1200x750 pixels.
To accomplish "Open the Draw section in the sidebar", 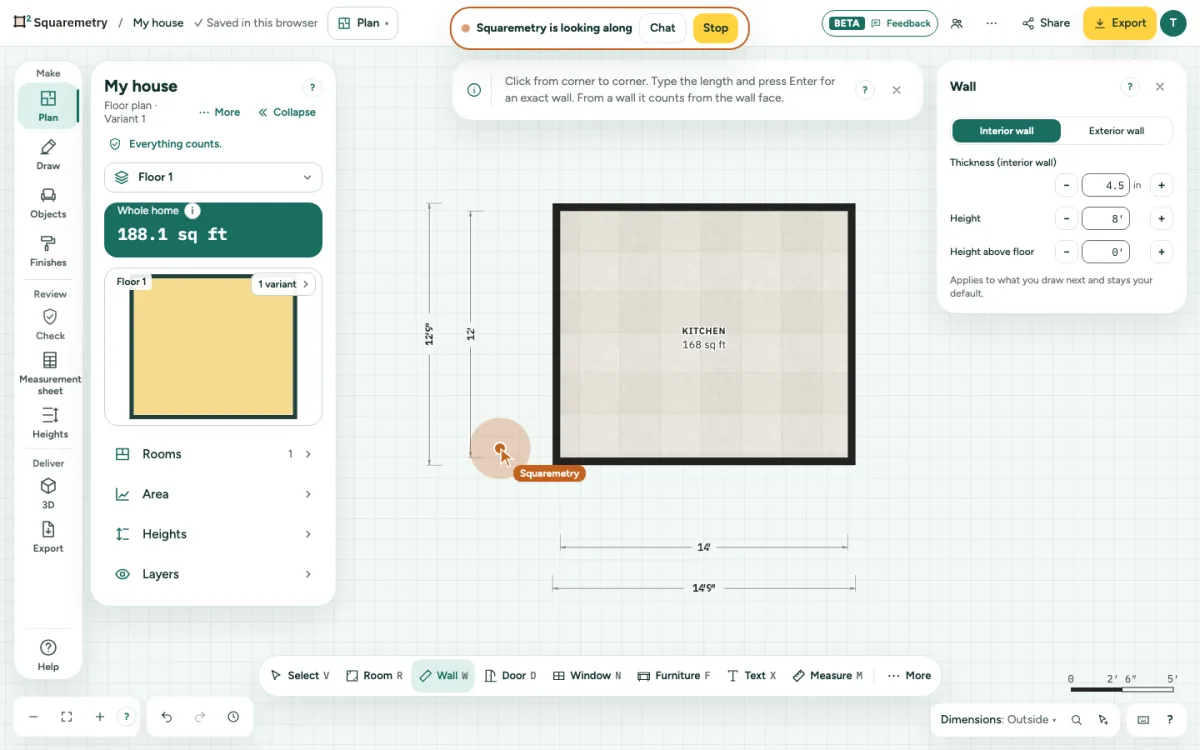I will click(48, 155).
